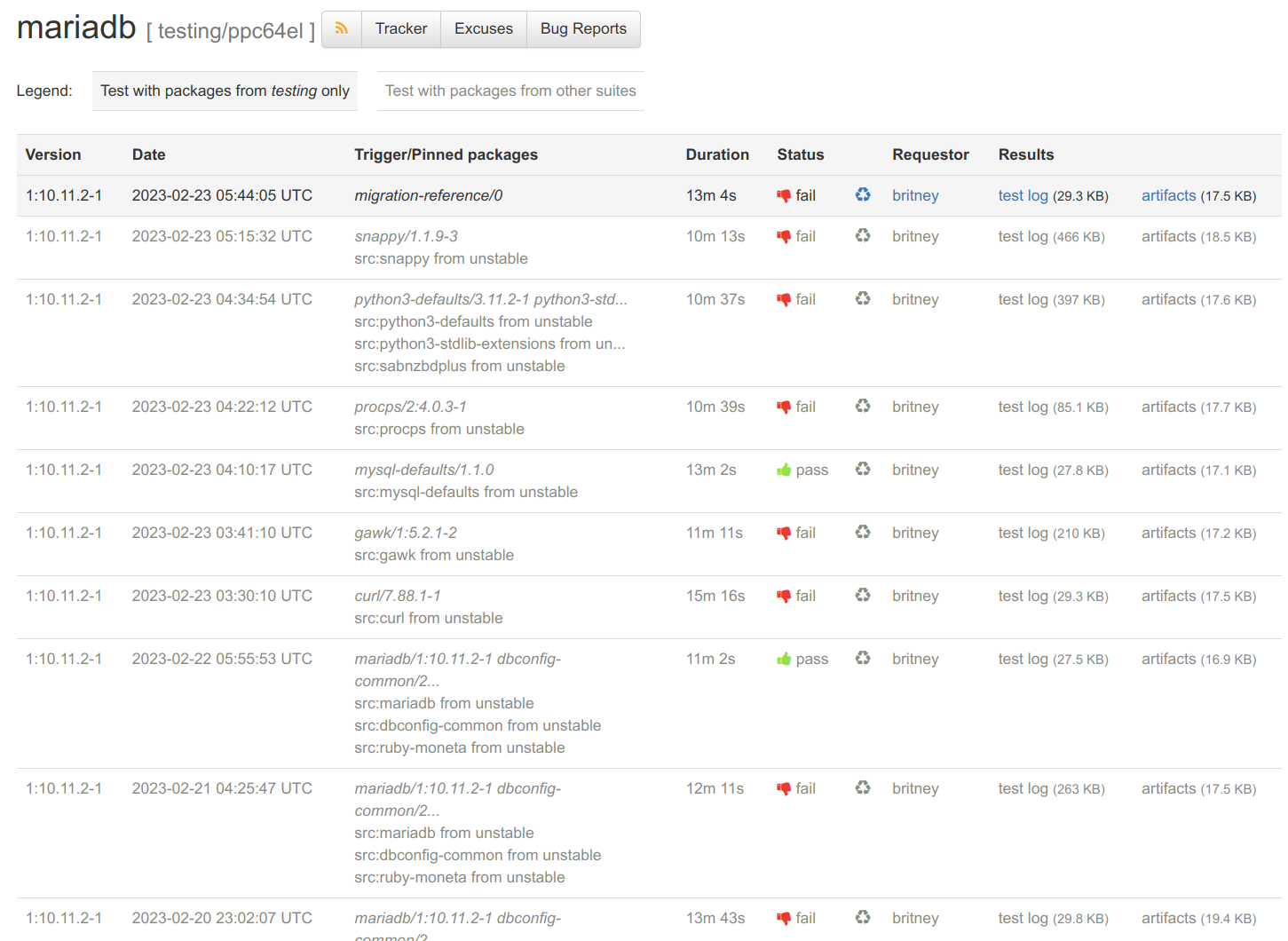Retry the 2023-02-21 mariadb test run
The image size is (1288, 941).
862,788
